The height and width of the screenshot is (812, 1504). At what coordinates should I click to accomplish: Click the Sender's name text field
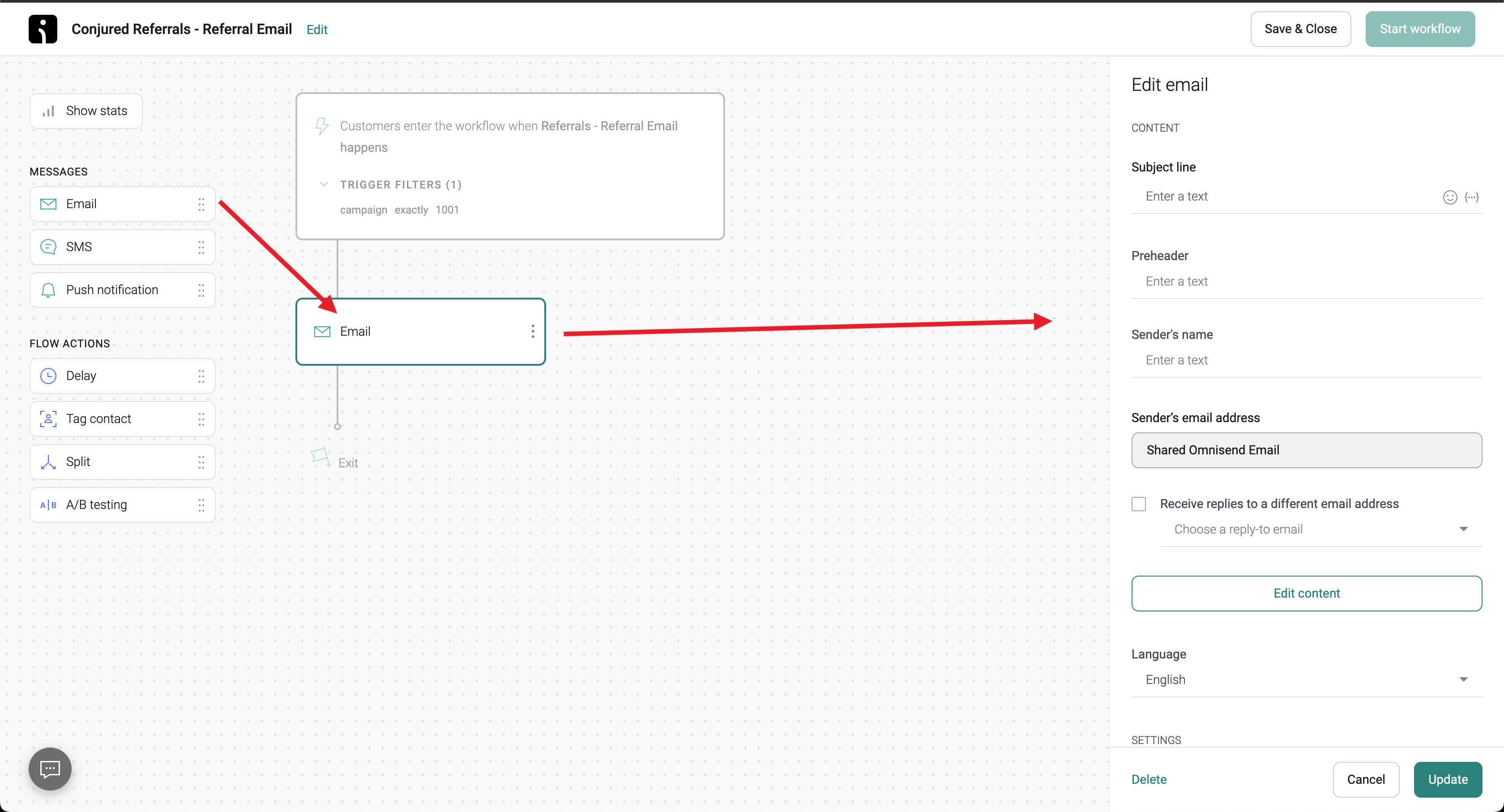[x=1306, y=360]
